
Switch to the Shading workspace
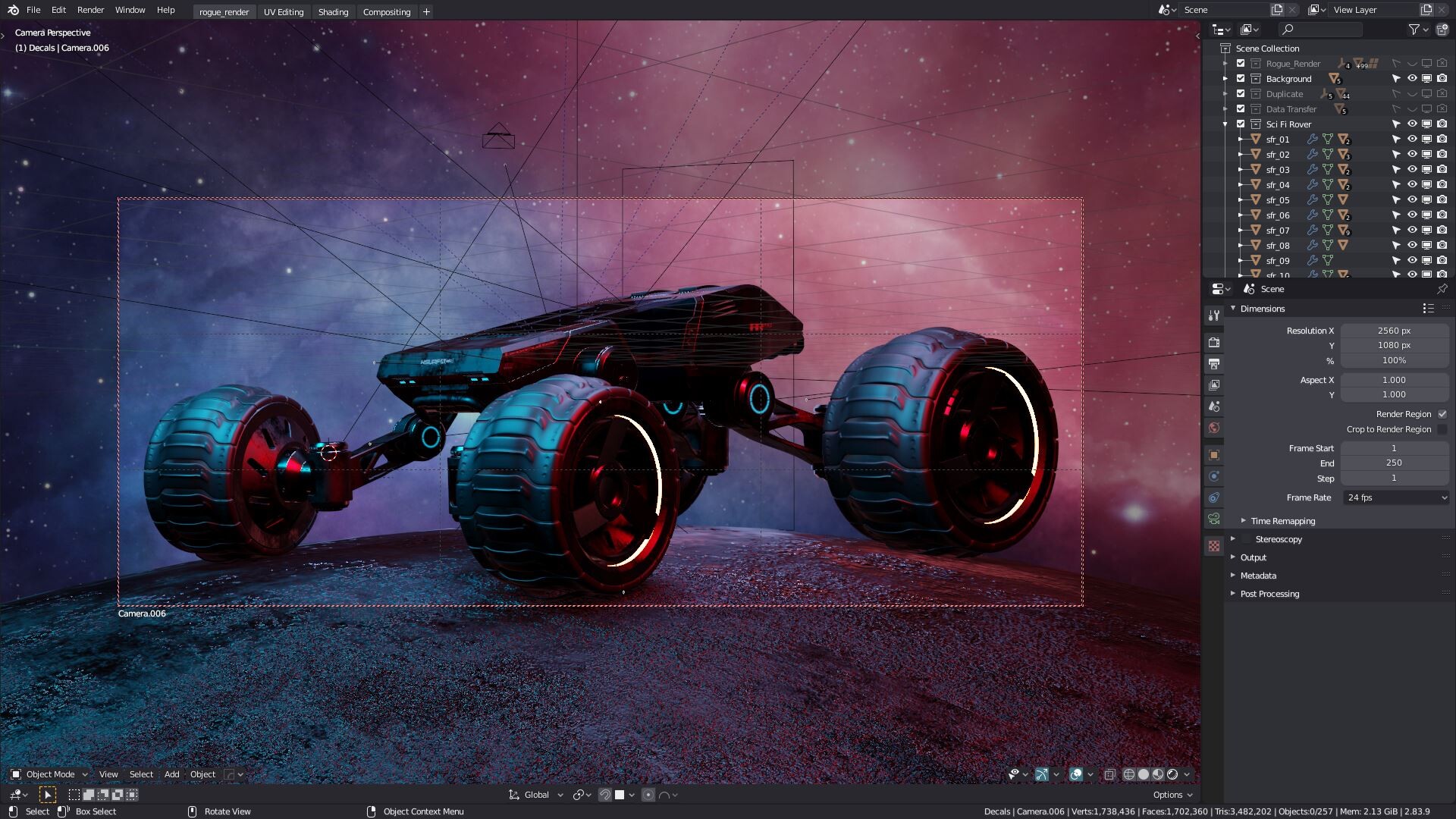333,12
